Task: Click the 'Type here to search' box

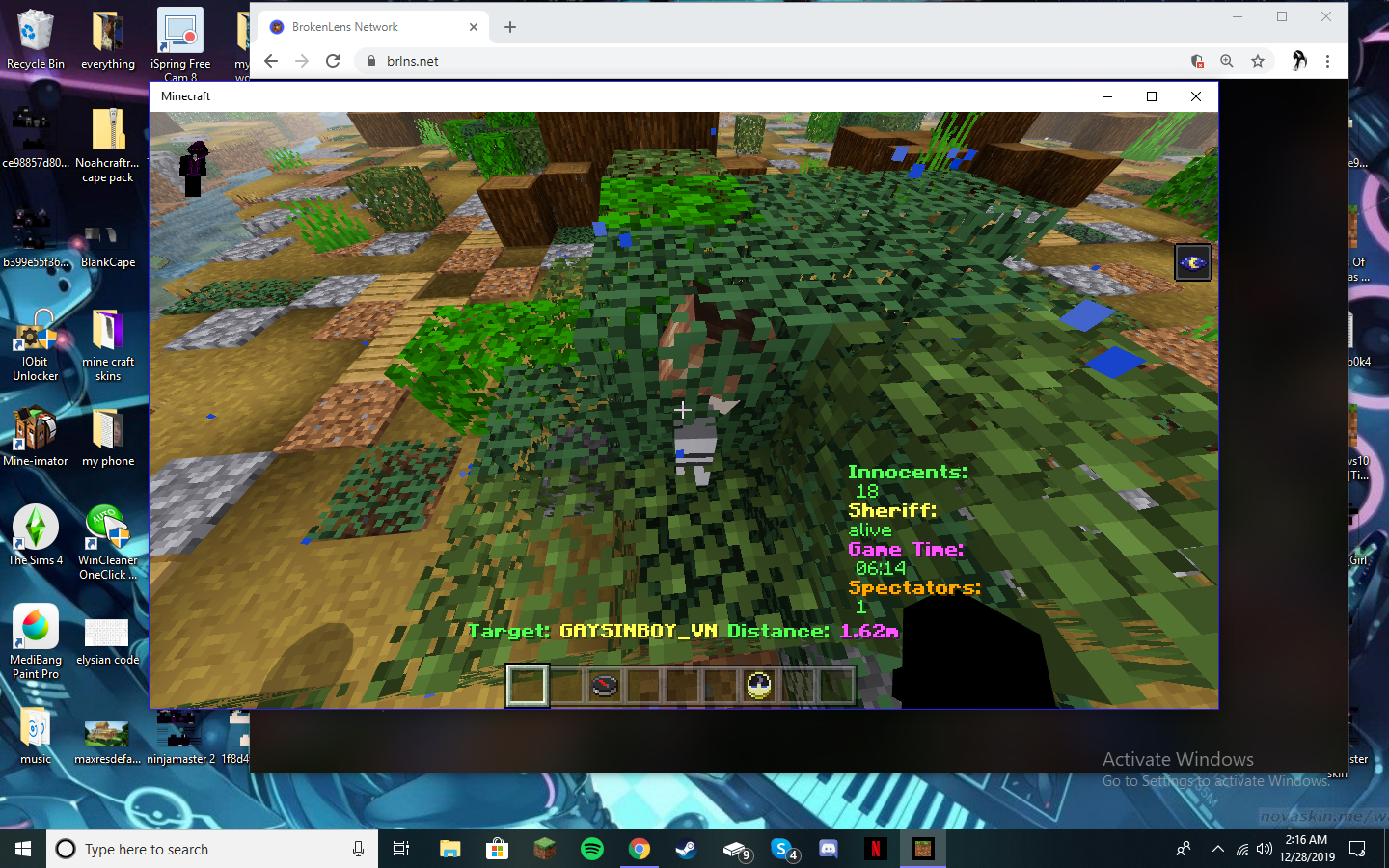Action: pos(212,849)
